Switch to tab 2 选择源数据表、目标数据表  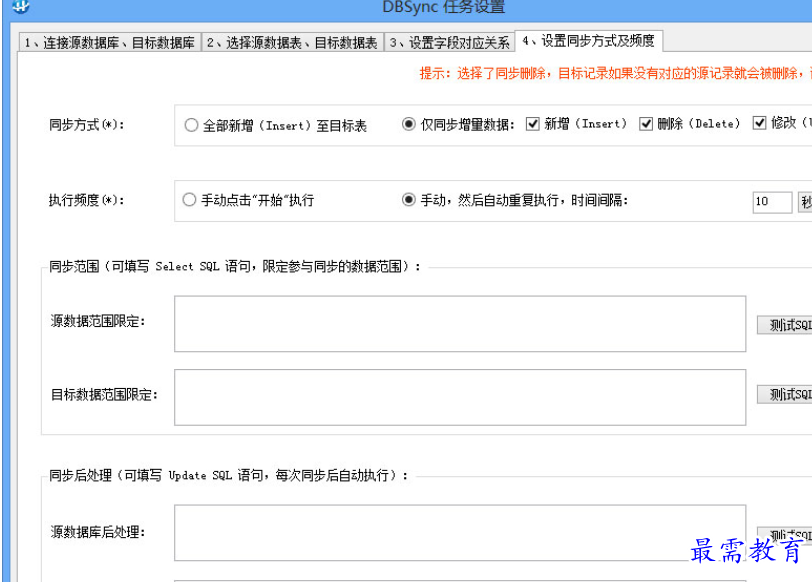(x=293, y=42)
